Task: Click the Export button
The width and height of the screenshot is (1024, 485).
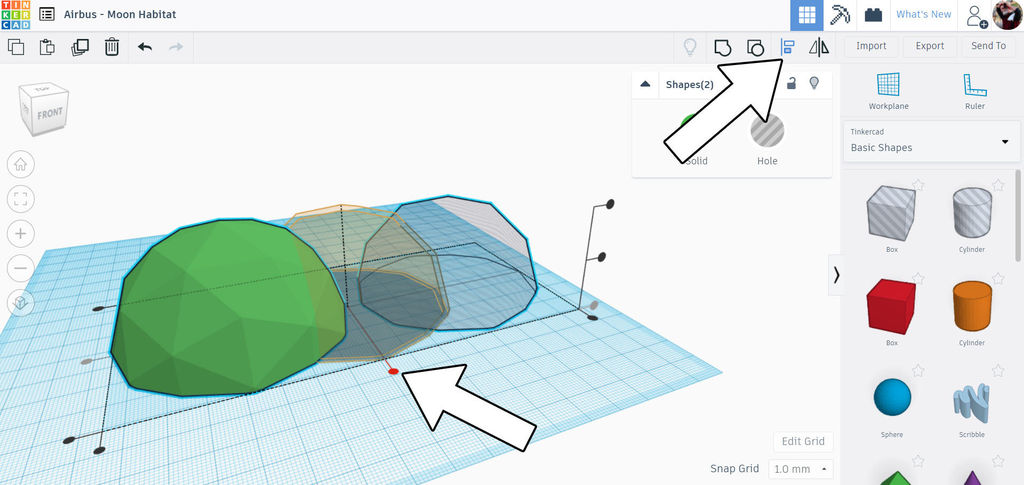Action: (x=929, y=46)
